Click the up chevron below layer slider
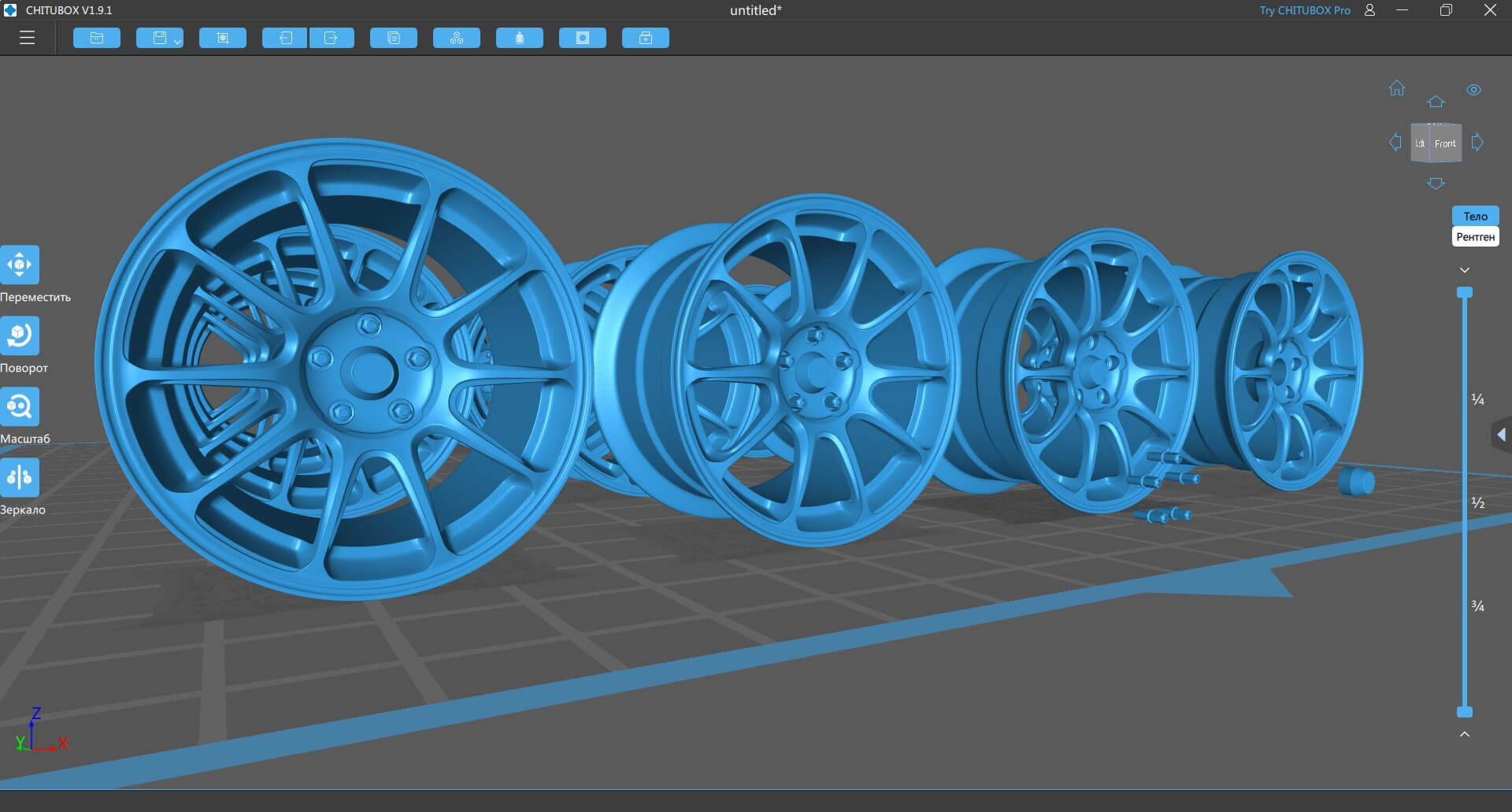The height and width of the screenshot is (812, 1512). point(1465,734)
